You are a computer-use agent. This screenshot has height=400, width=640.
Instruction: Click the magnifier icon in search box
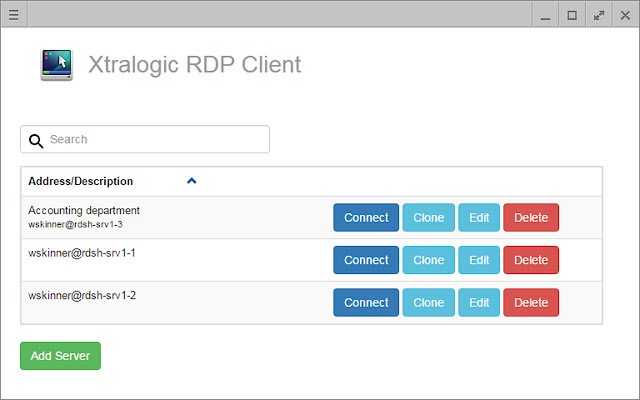coord(36,141)
